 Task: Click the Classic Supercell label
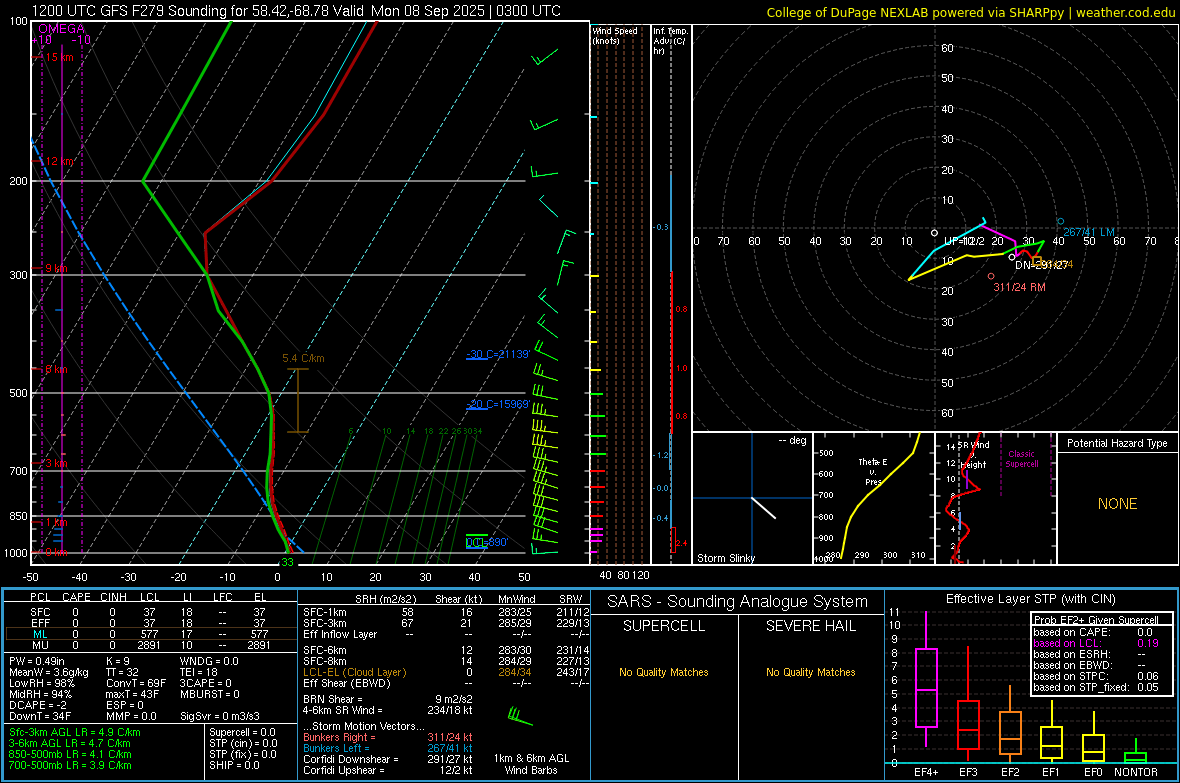click(1021, 459)
